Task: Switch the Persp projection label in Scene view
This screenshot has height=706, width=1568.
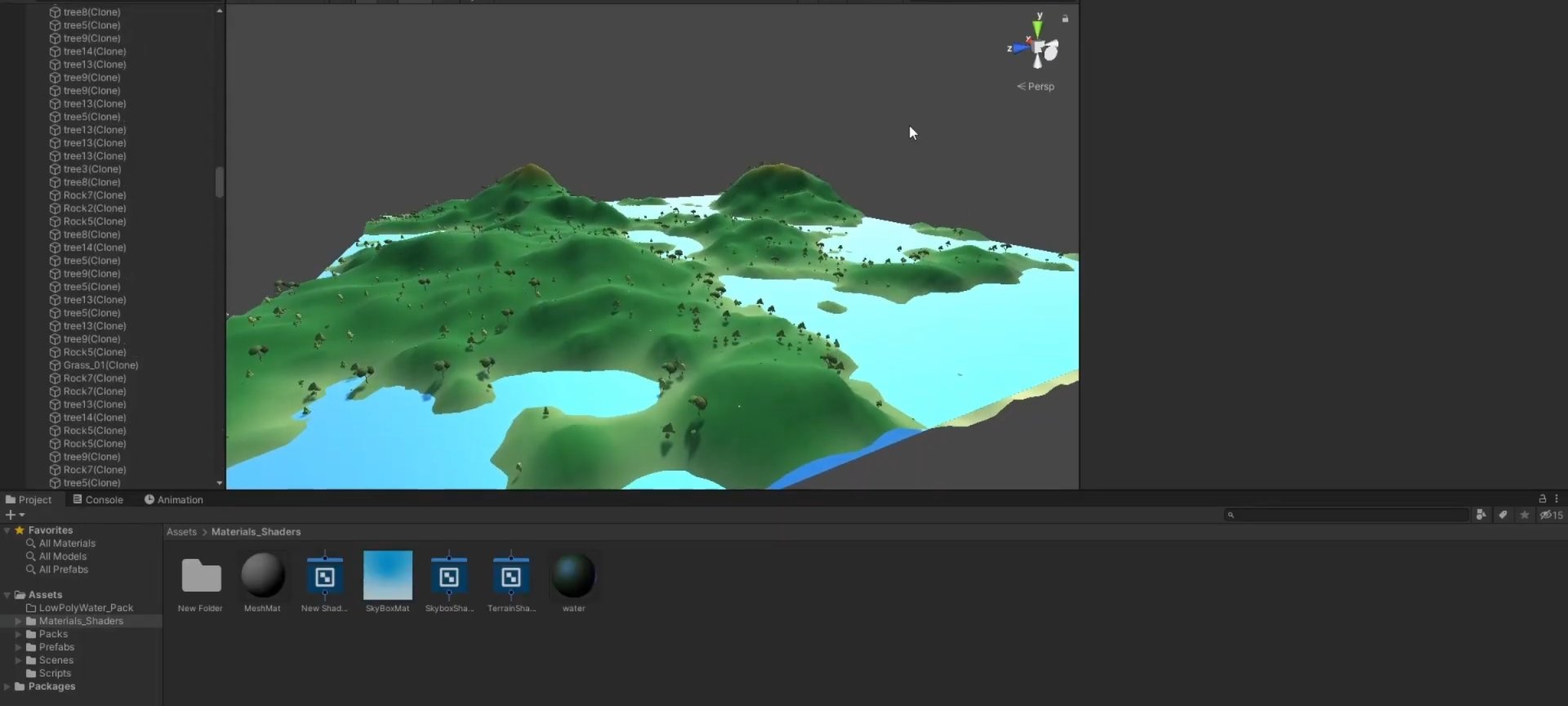Action: tap(1036, 87)
